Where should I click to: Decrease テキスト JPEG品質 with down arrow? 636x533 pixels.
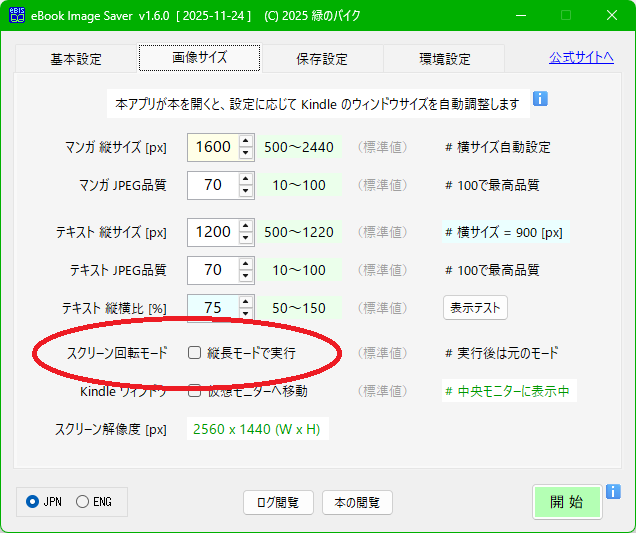246,276
